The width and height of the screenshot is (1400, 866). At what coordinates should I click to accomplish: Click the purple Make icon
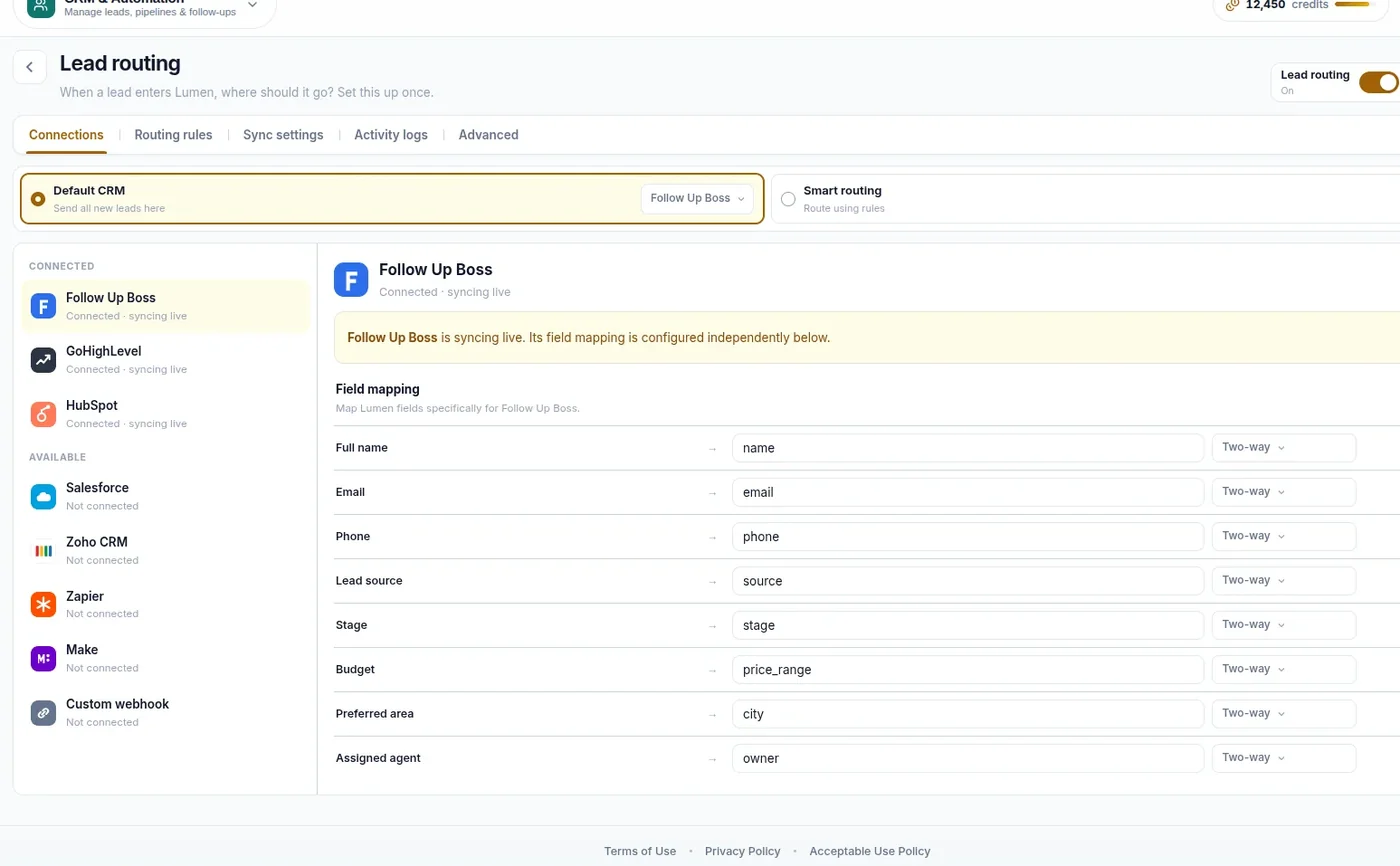point(43,659)
